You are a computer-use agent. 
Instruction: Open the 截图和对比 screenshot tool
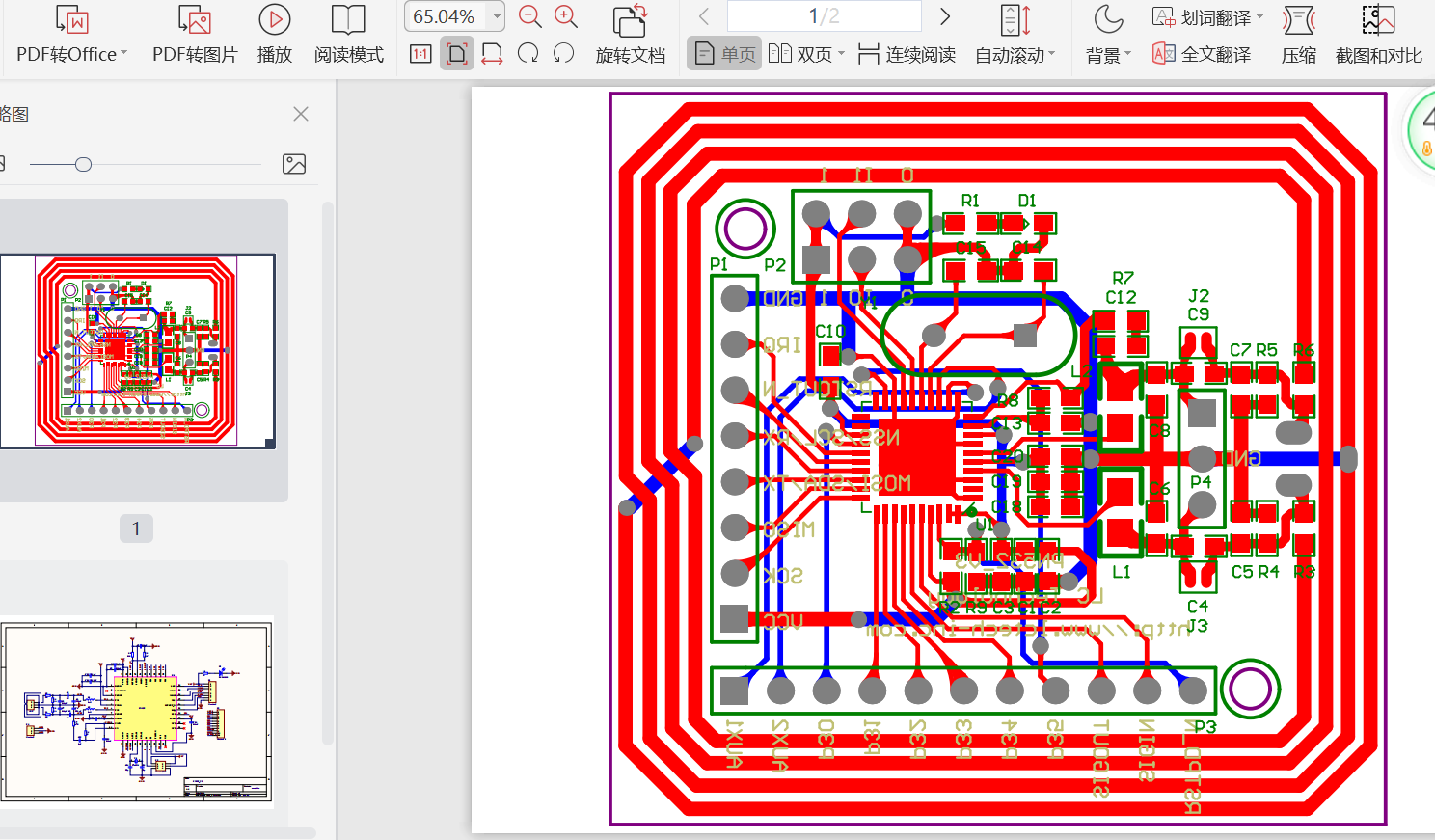coord(1378,35)
